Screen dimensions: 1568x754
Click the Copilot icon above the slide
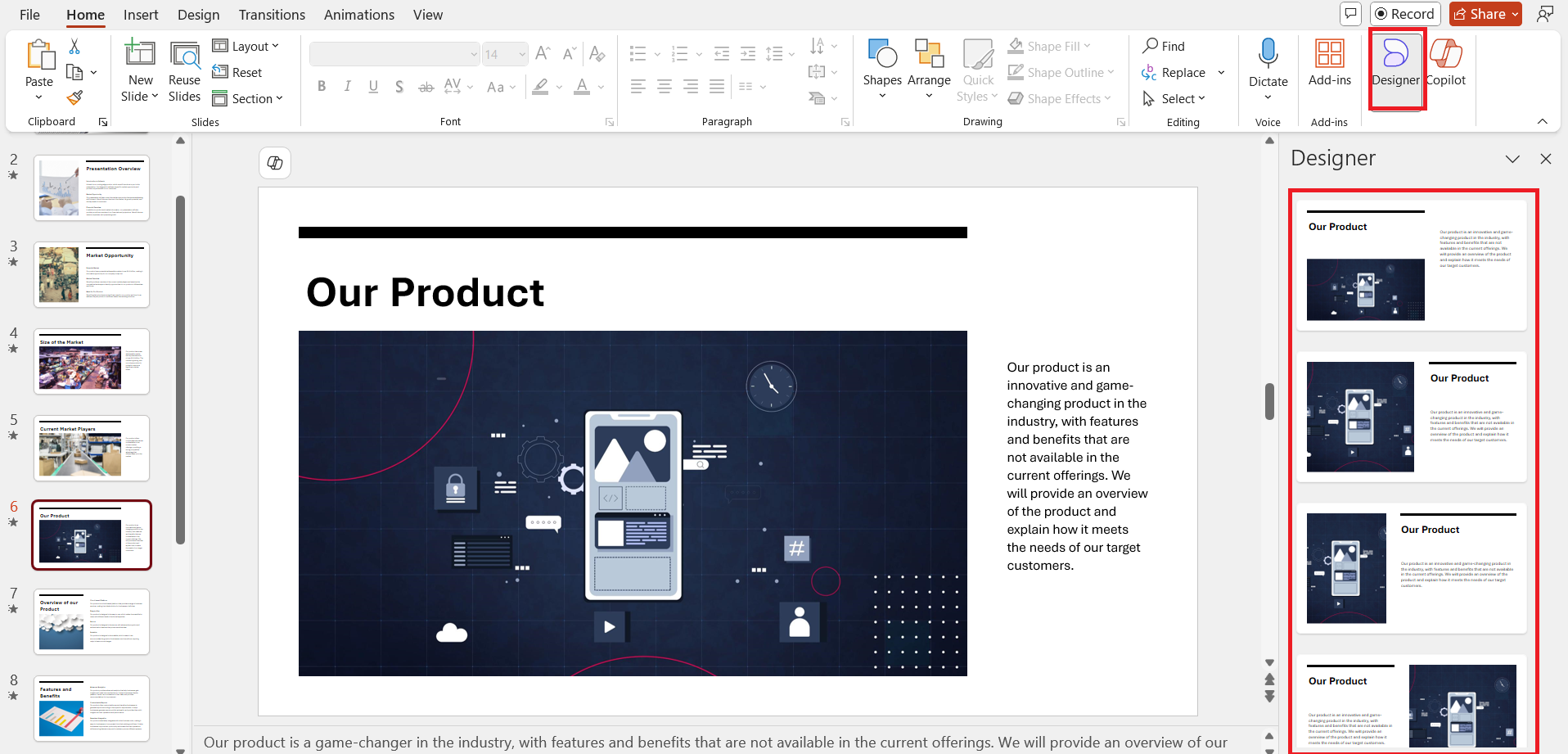(275, 163)
